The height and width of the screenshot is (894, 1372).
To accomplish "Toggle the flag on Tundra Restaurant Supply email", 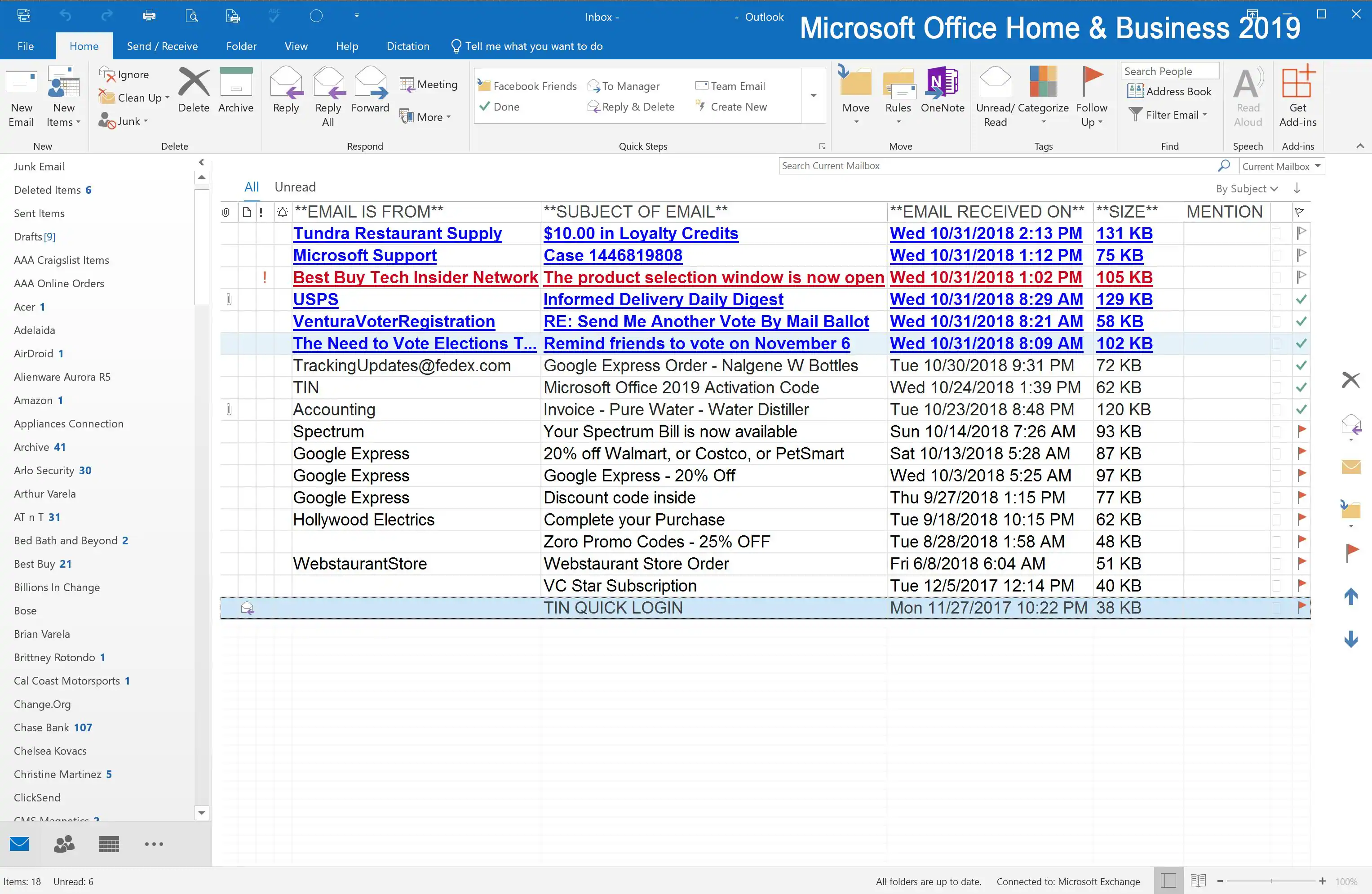I will (x=1301, y=233).
